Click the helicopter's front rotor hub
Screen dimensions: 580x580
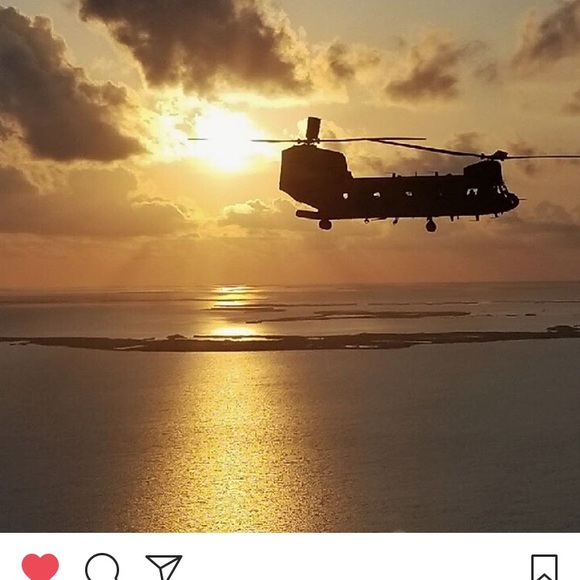[498, 155]
